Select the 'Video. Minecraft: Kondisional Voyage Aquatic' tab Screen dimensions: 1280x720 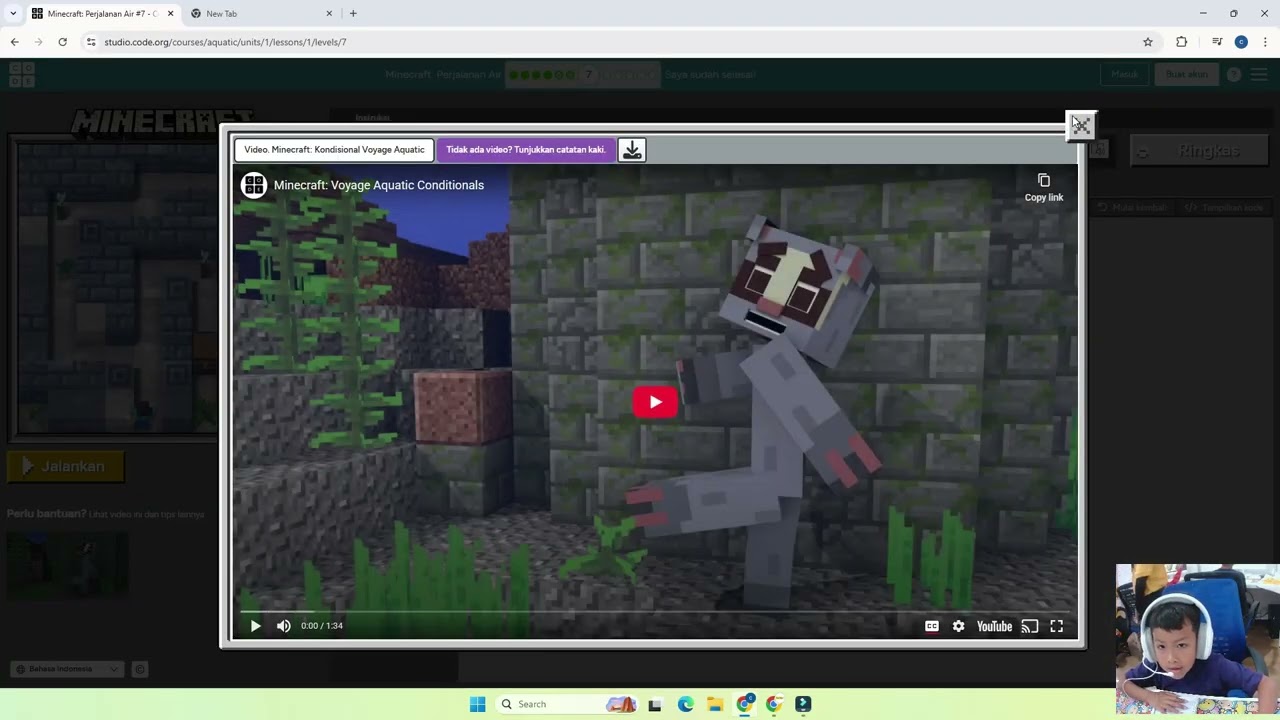click(x=334, y=150)
